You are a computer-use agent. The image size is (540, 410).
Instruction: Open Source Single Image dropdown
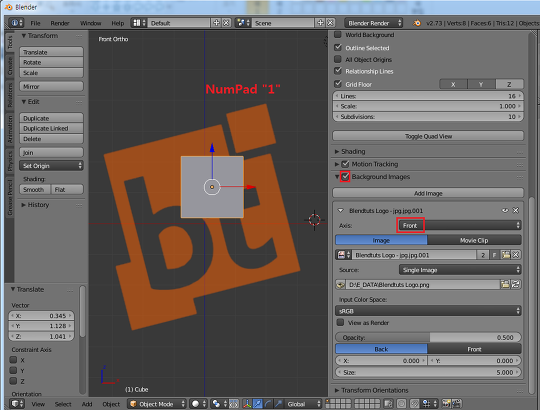(460, 270)
